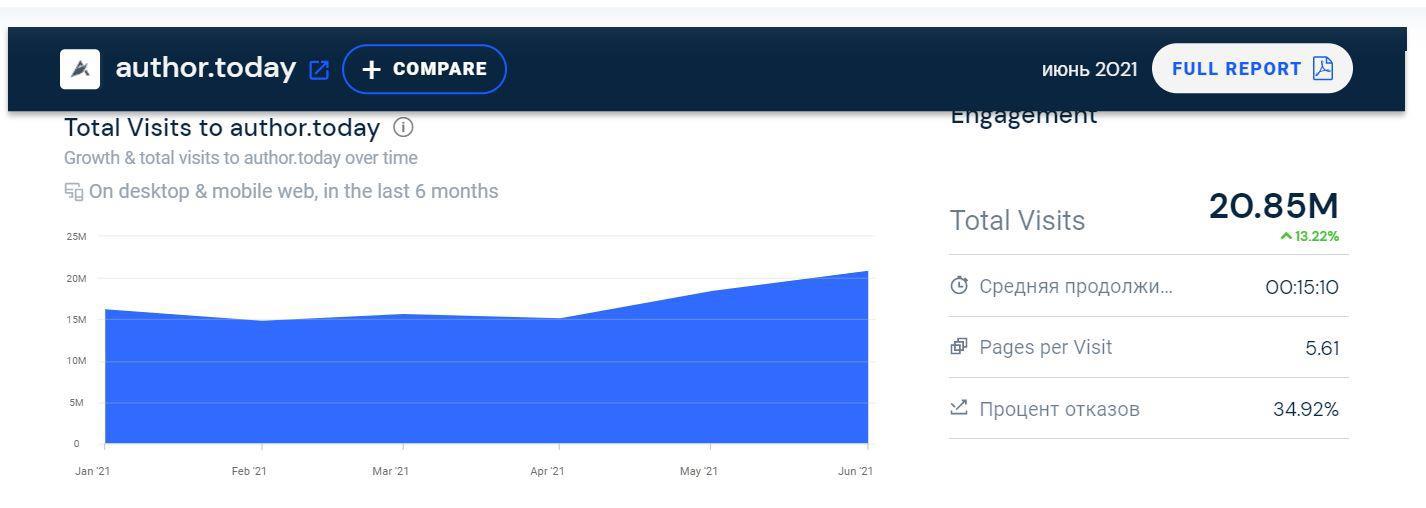
Task: Click the Jan '21 axis label
Action: (92, 472)
